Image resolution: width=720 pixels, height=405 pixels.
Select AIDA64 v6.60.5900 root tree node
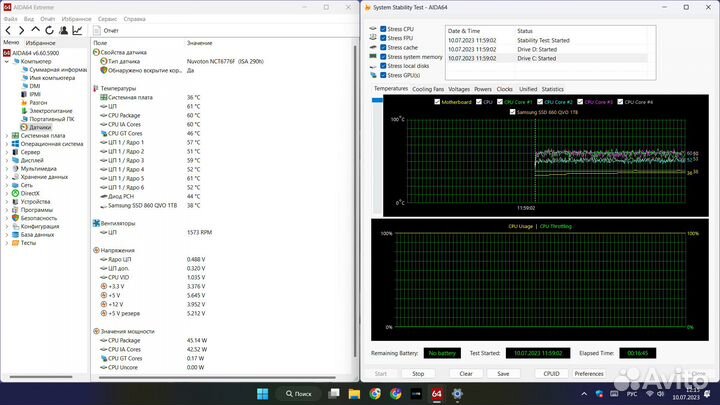(31, 53)
